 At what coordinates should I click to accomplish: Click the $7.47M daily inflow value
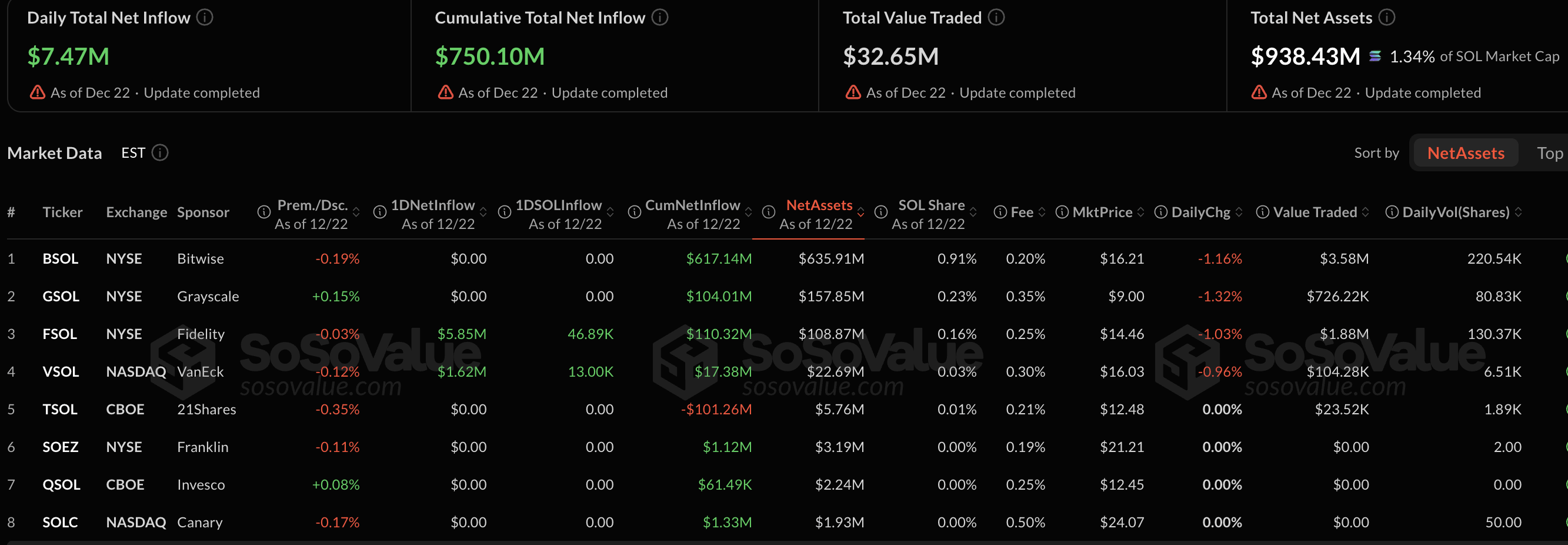[68, 57]
